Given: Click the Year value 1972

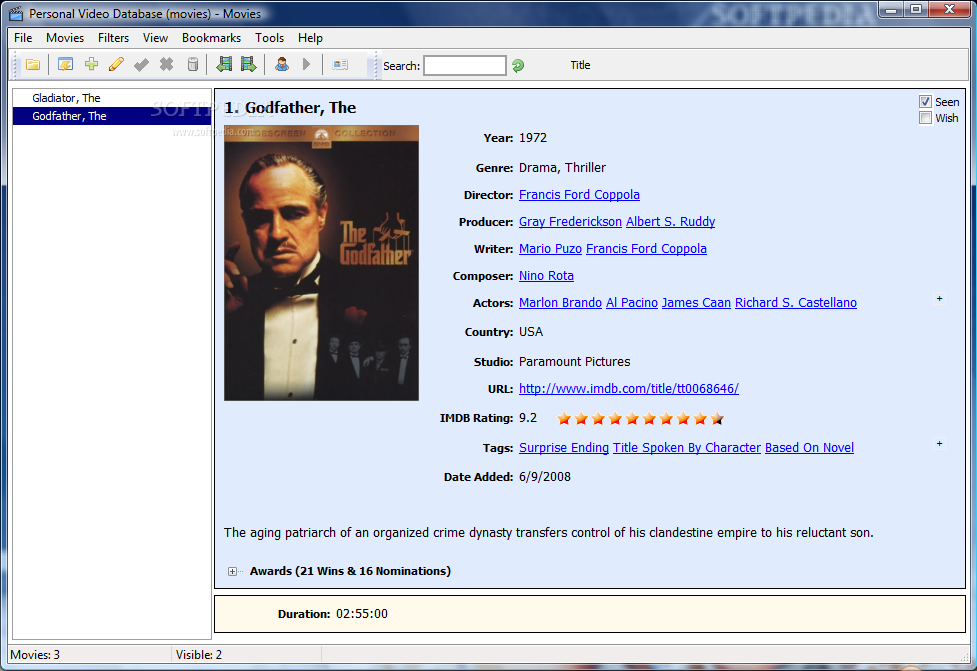Looking at the screenshot, I should 533,138.
